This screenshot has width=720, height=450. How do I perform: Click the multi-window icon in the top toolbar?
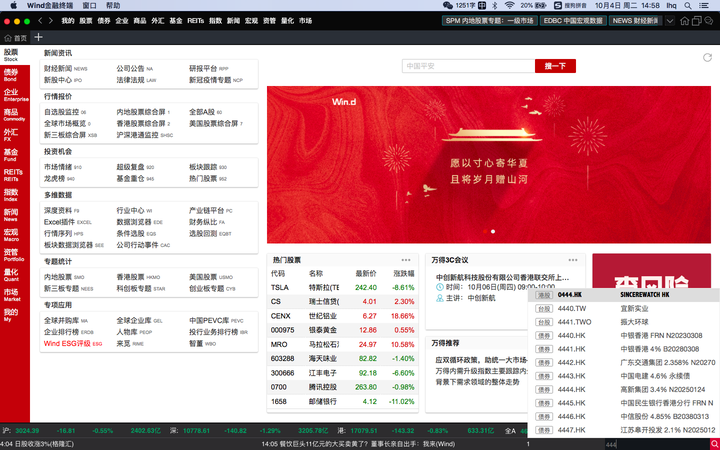pyautogui.click(x=697, y=21)
